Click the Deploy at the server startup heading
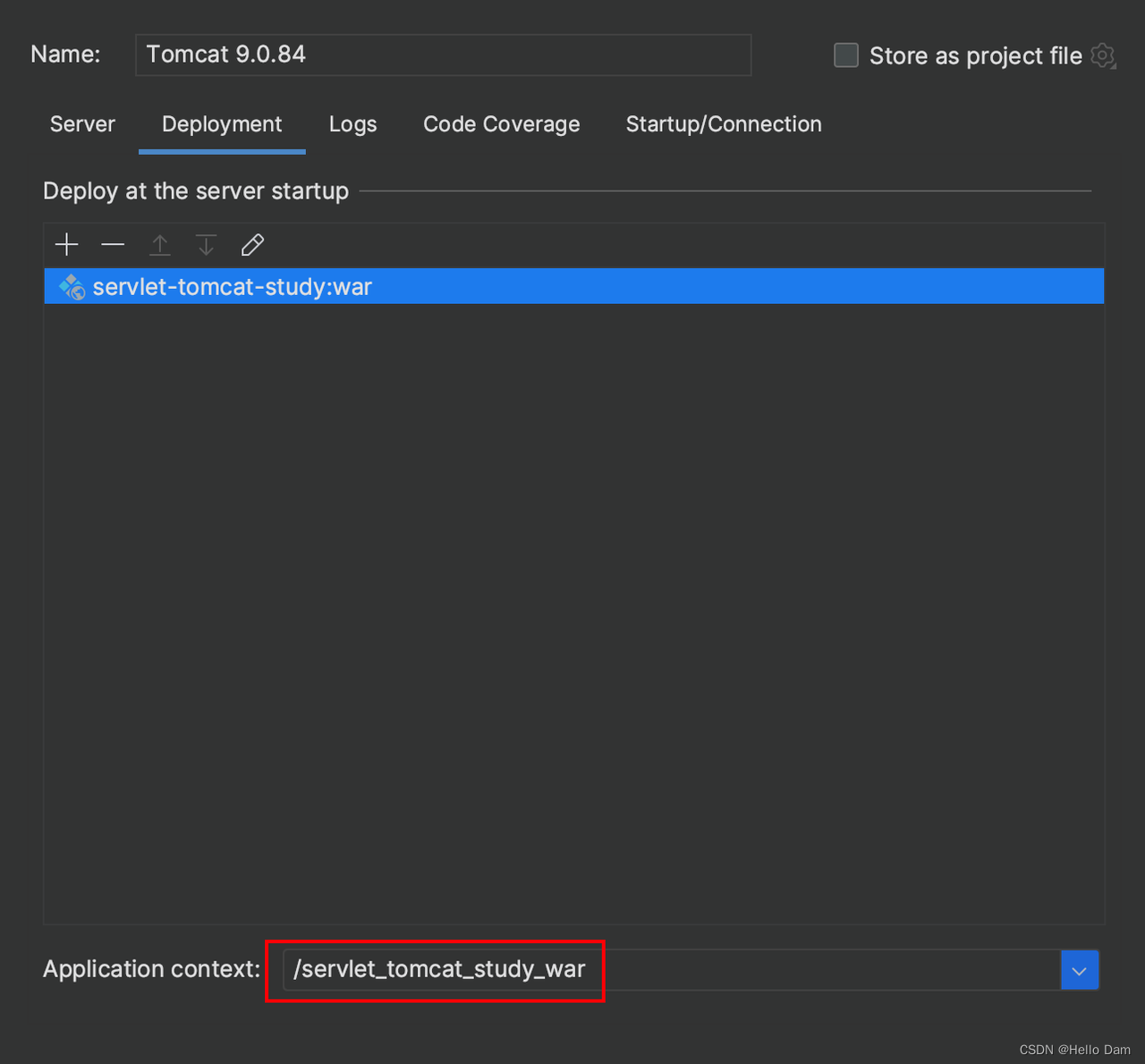 196,191
